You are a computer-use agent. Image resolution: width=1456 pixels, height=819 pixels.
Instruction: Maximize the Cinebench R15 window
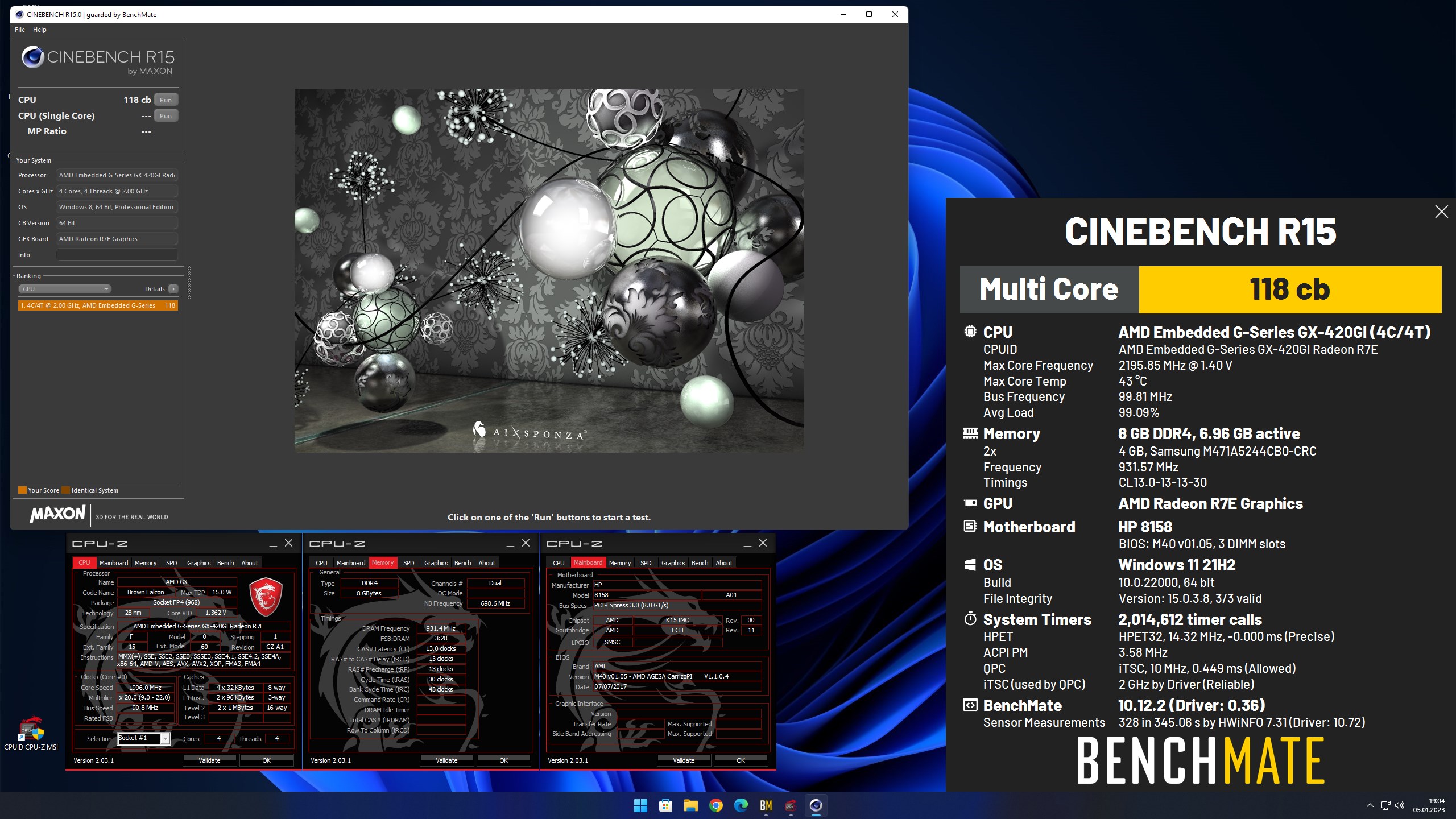pyautogui.click(x=869, y=14)
